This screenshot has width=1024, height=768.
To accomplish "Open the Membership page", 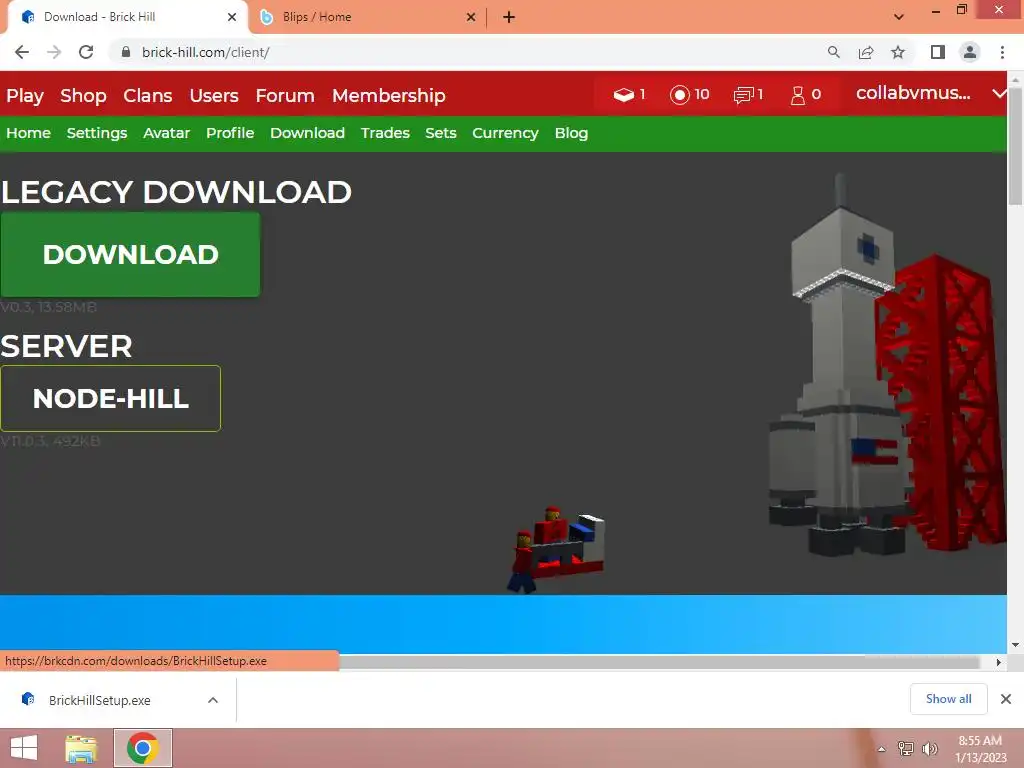I will point(389,95).
